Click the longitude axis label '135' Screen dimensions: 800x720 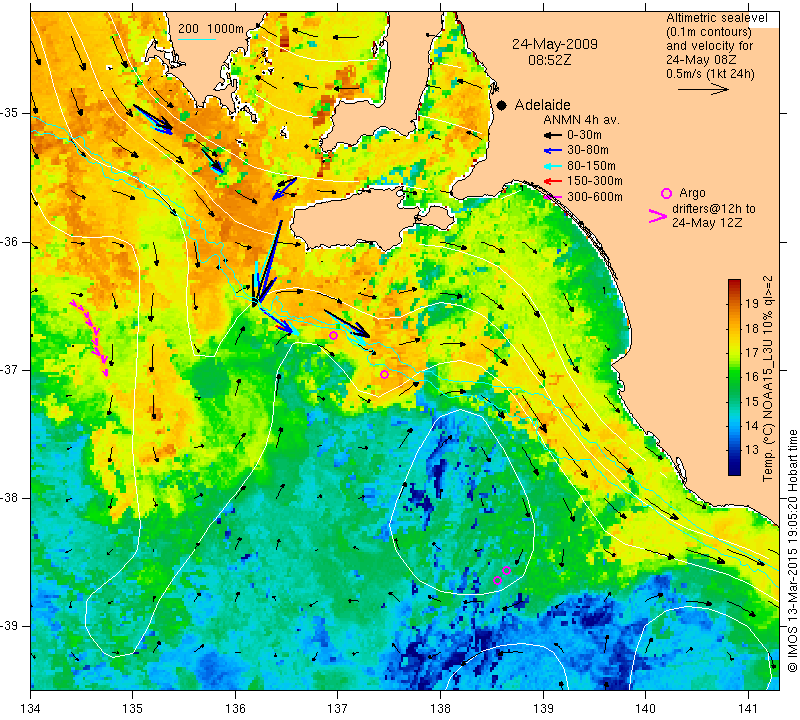pyautogui.click(x=133, y=708)
